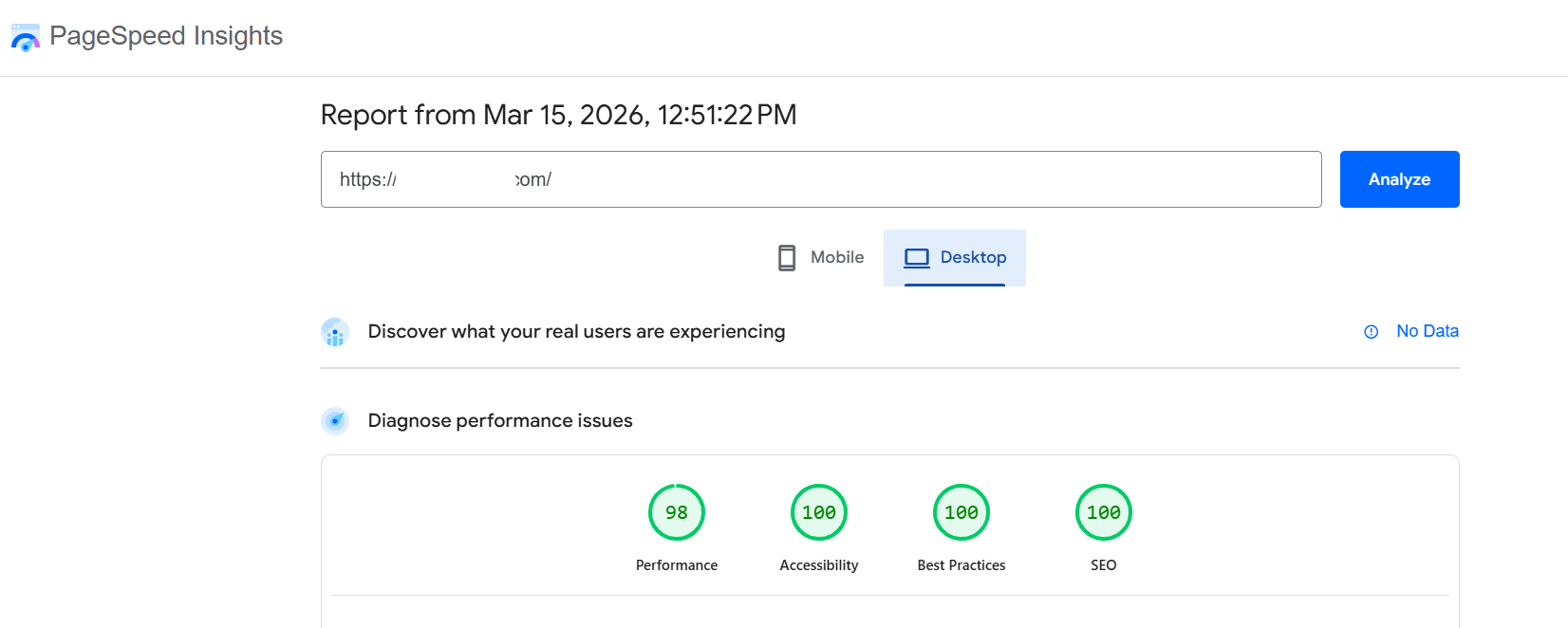Click the mobile phone icon
The width and height of the screenshot is (1568, 628).
(787, 258)
